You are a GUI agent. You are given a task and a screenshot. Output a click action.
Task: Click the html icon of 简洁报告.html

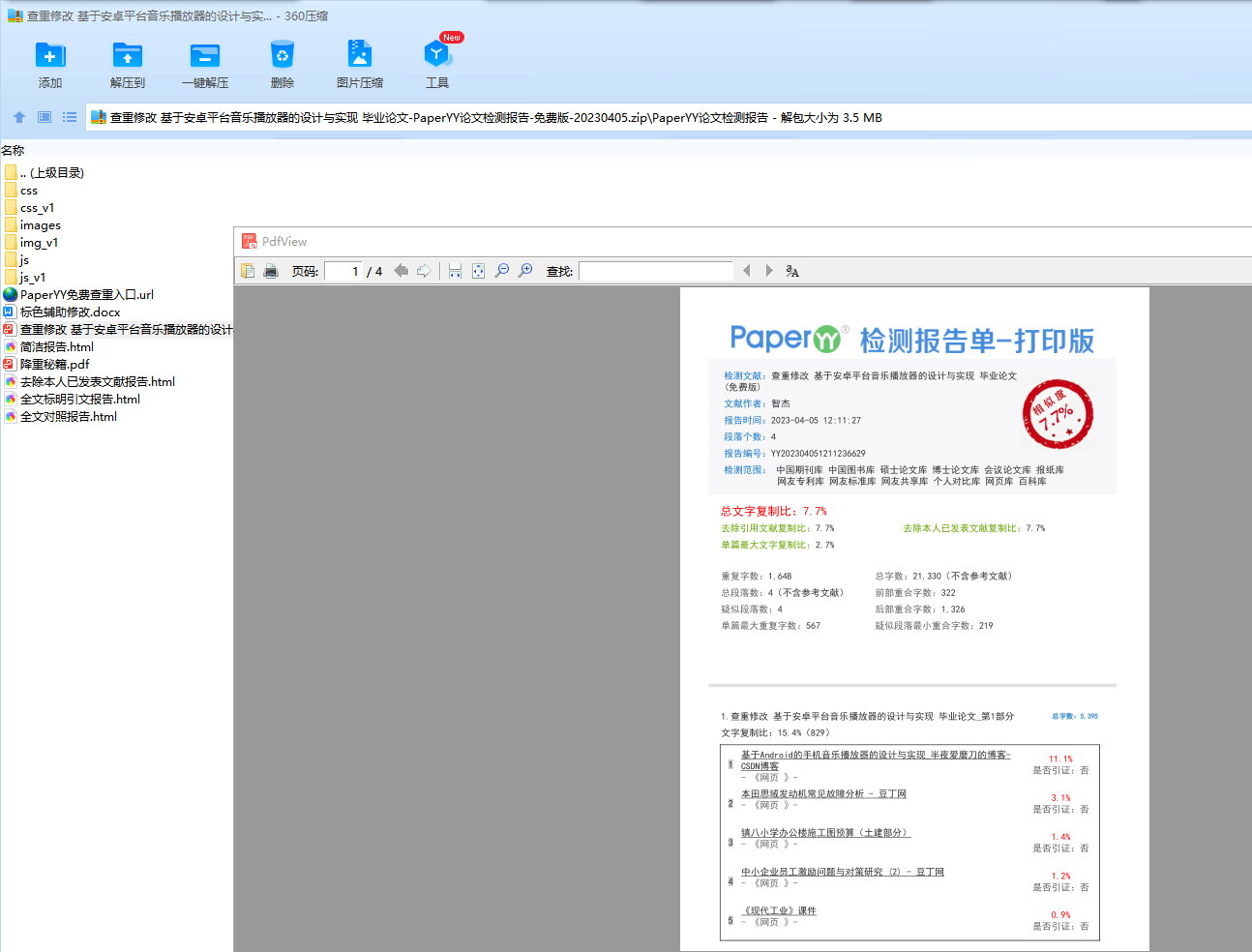coord(11,347)
